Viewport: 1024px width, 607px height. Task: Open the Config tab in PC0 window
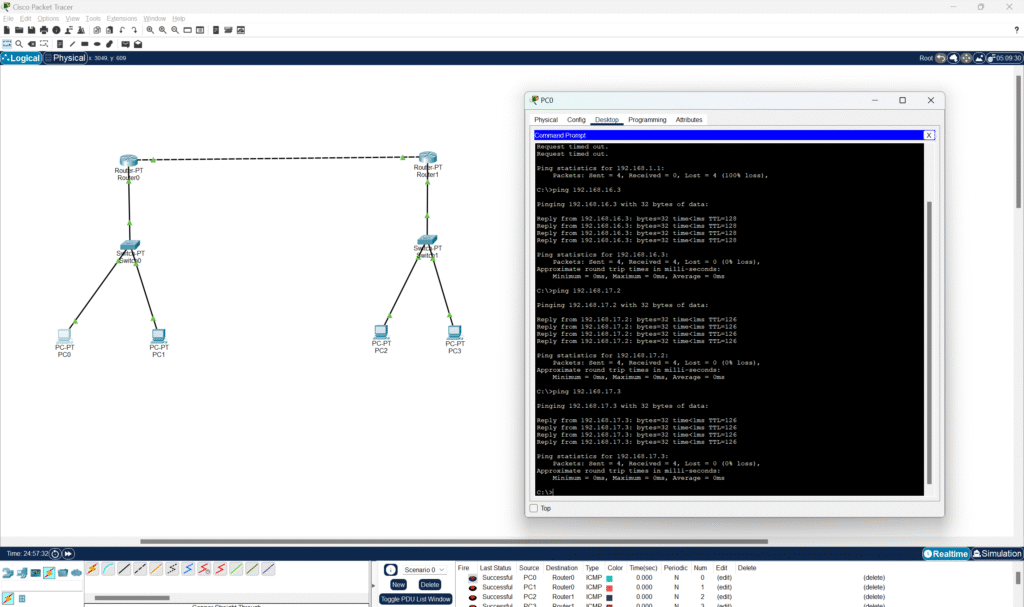tap(576, 120)
